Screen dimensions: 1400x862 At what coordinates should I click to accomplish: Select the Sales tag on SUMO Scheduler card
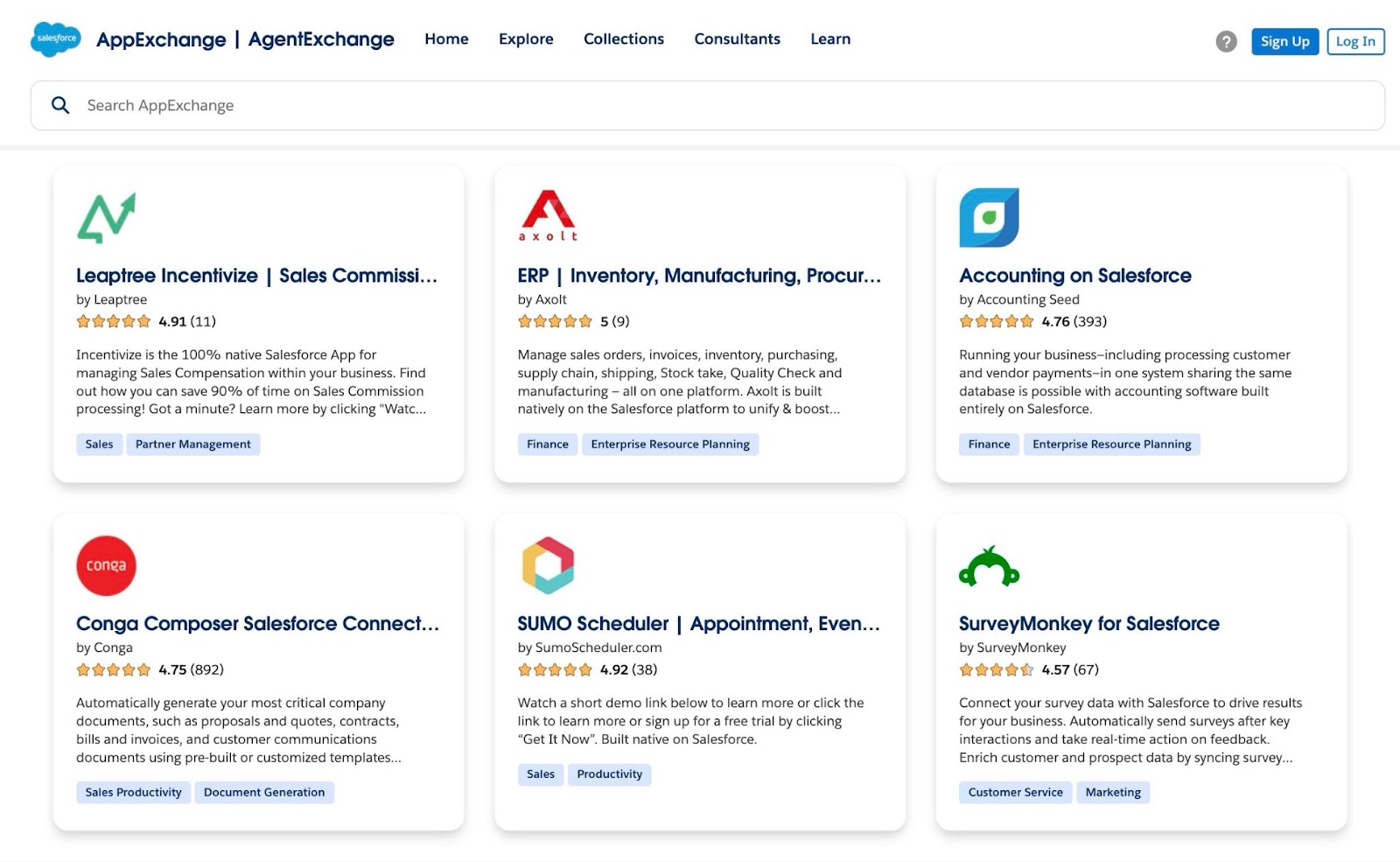click(541, 774)
